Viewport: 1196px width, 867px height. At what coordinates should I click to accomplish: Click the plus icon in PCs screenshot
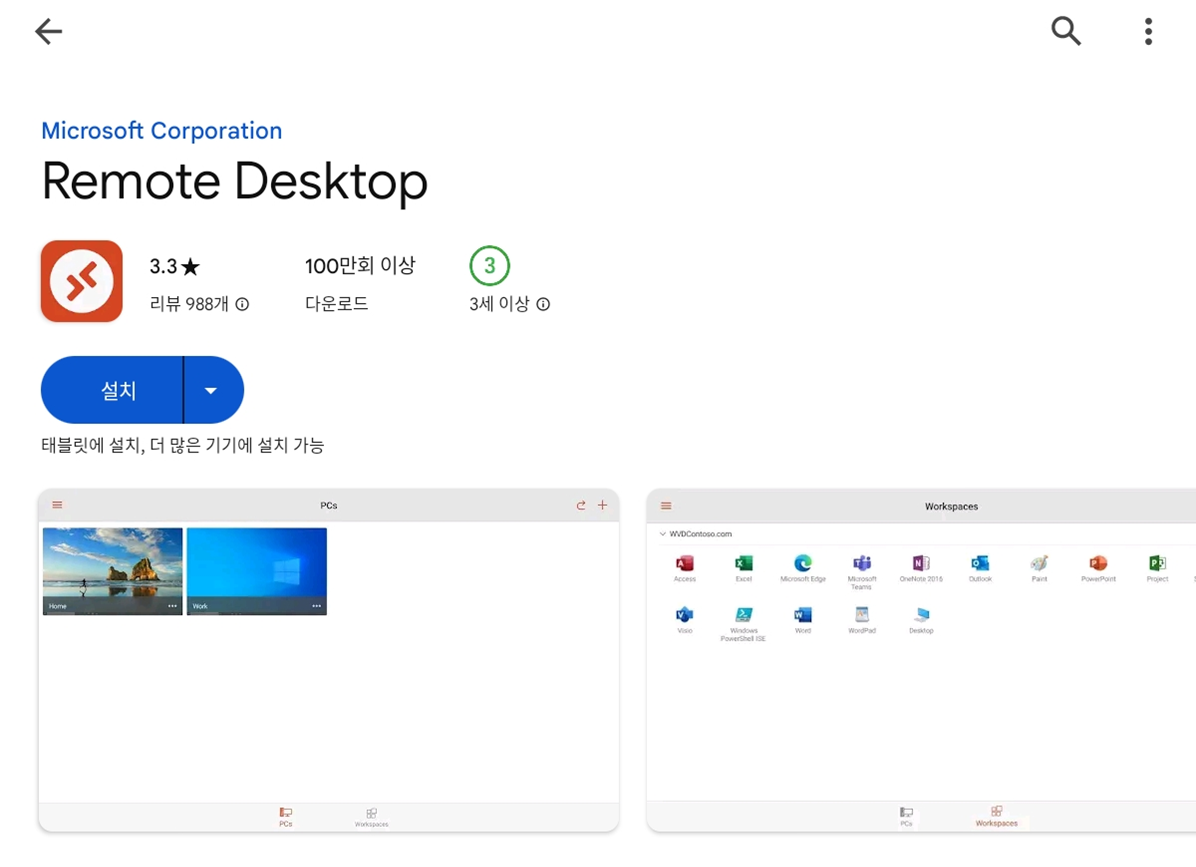[603, 505]
